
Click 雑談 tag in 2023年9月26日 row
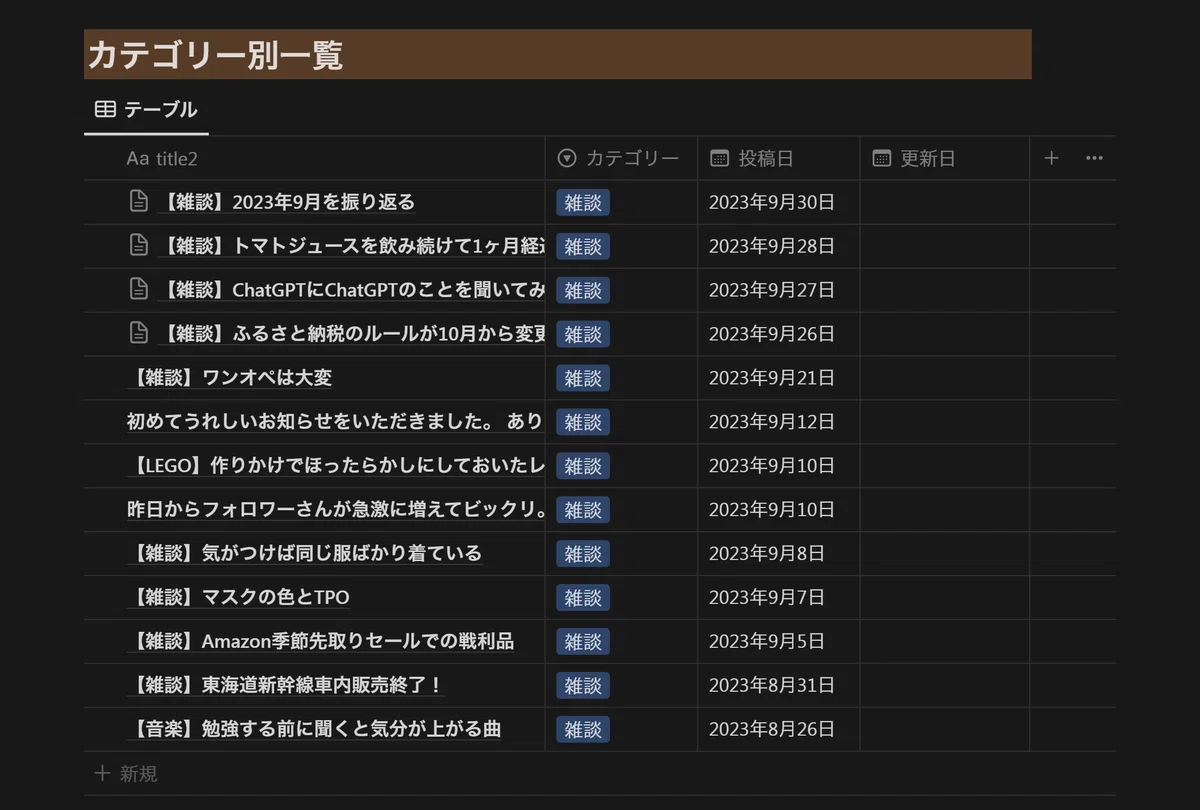click(583, 335)
